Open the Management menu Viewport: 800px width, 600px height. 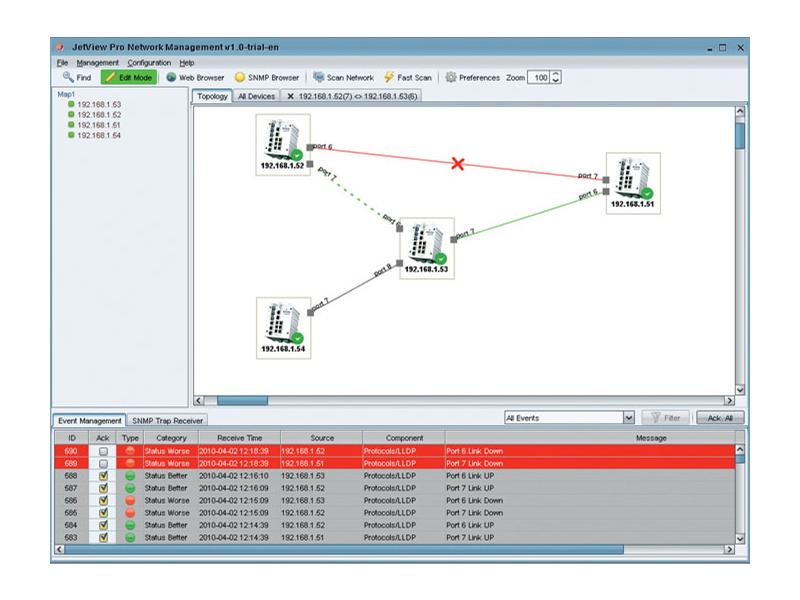click(97, 63)
